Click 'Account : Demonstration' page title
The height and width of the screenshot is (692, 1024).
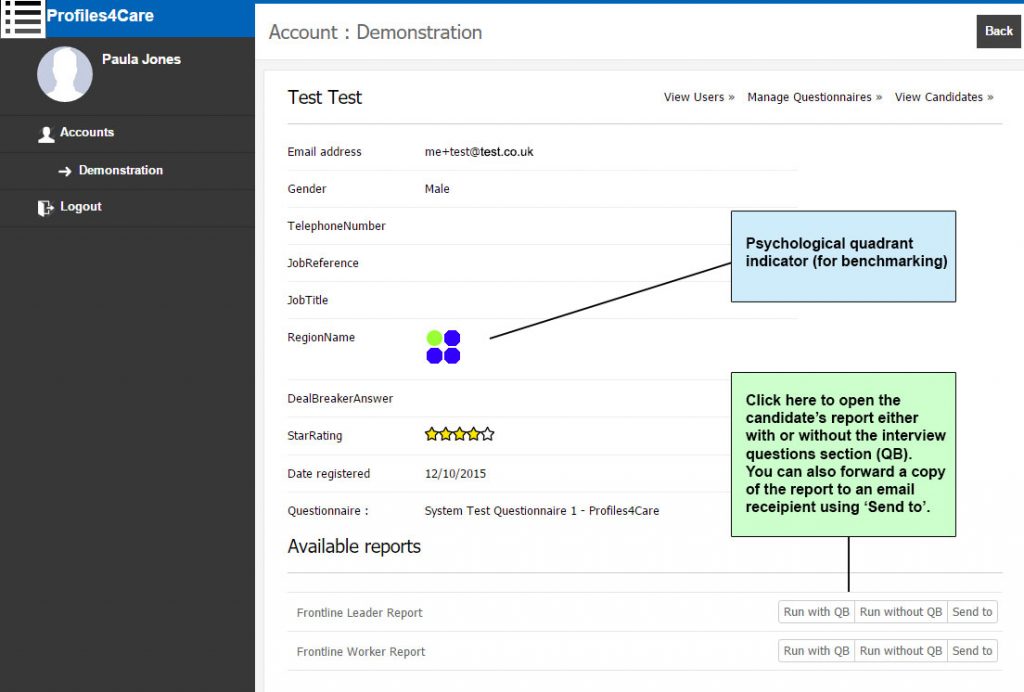[x=376, y=32]
